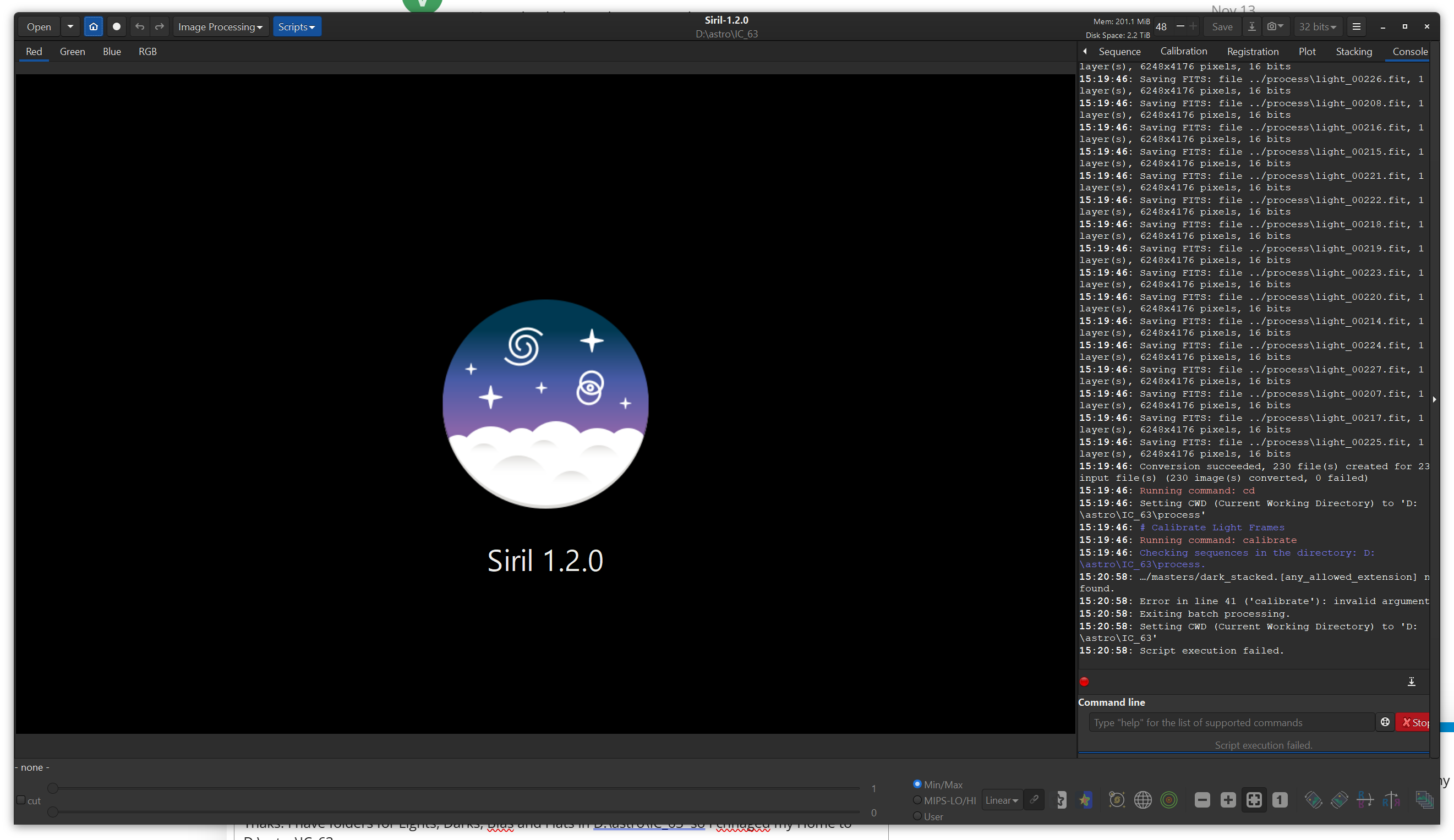Select the Green channel tab
The height and width of the screenshot is (840, 1454).
tap(72, 51)
